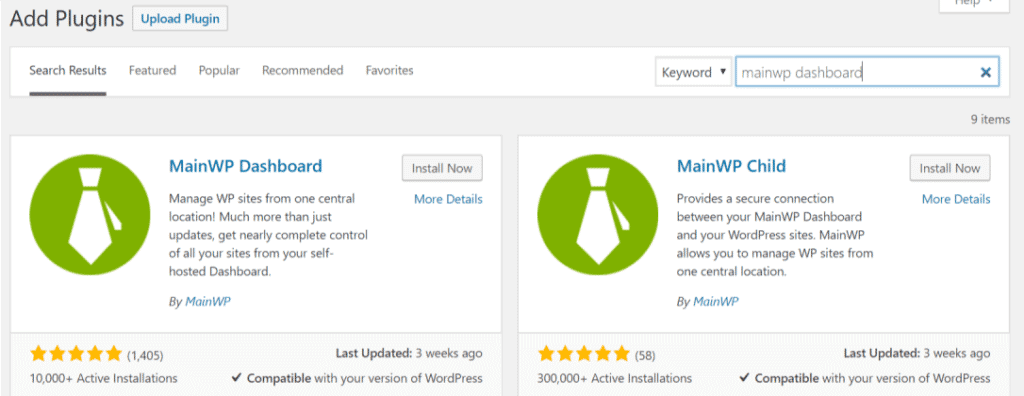The height and width of the screenshot is (396, 1024).
Task: Open More Details for MainWP Dashboard
Action: (x=448, y=199)
